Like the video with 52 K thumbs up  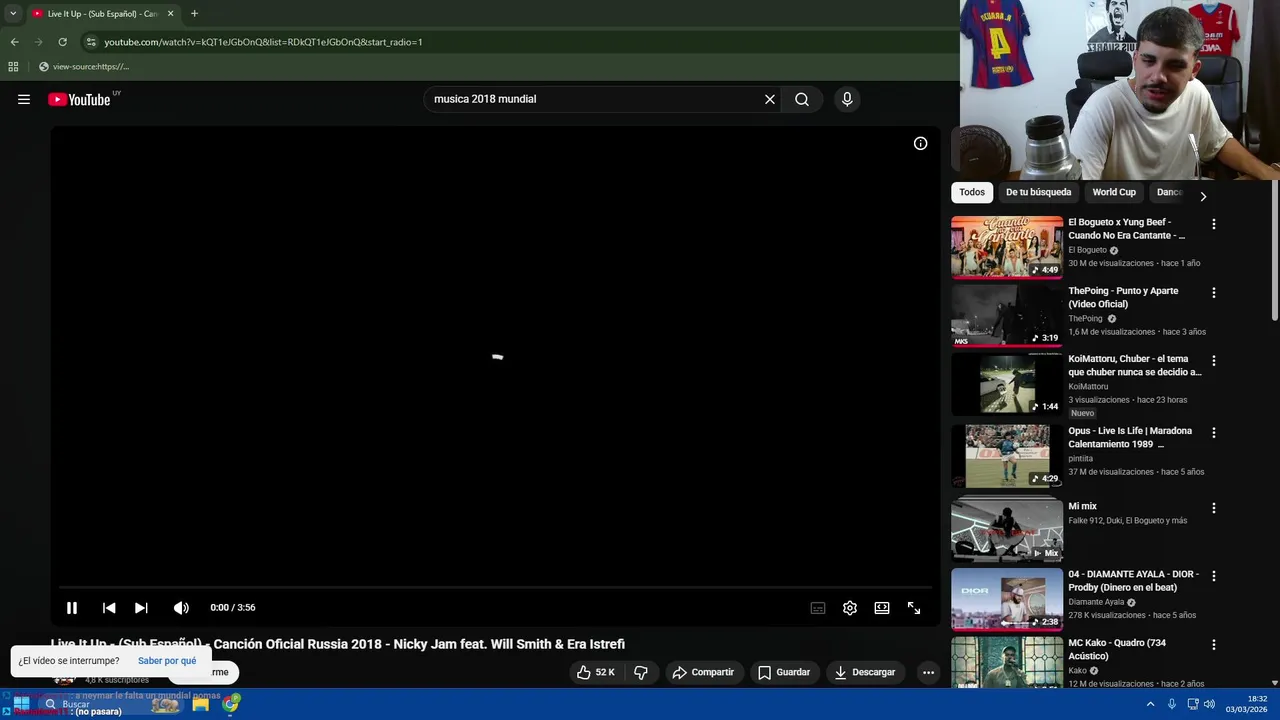click(596, 672)
